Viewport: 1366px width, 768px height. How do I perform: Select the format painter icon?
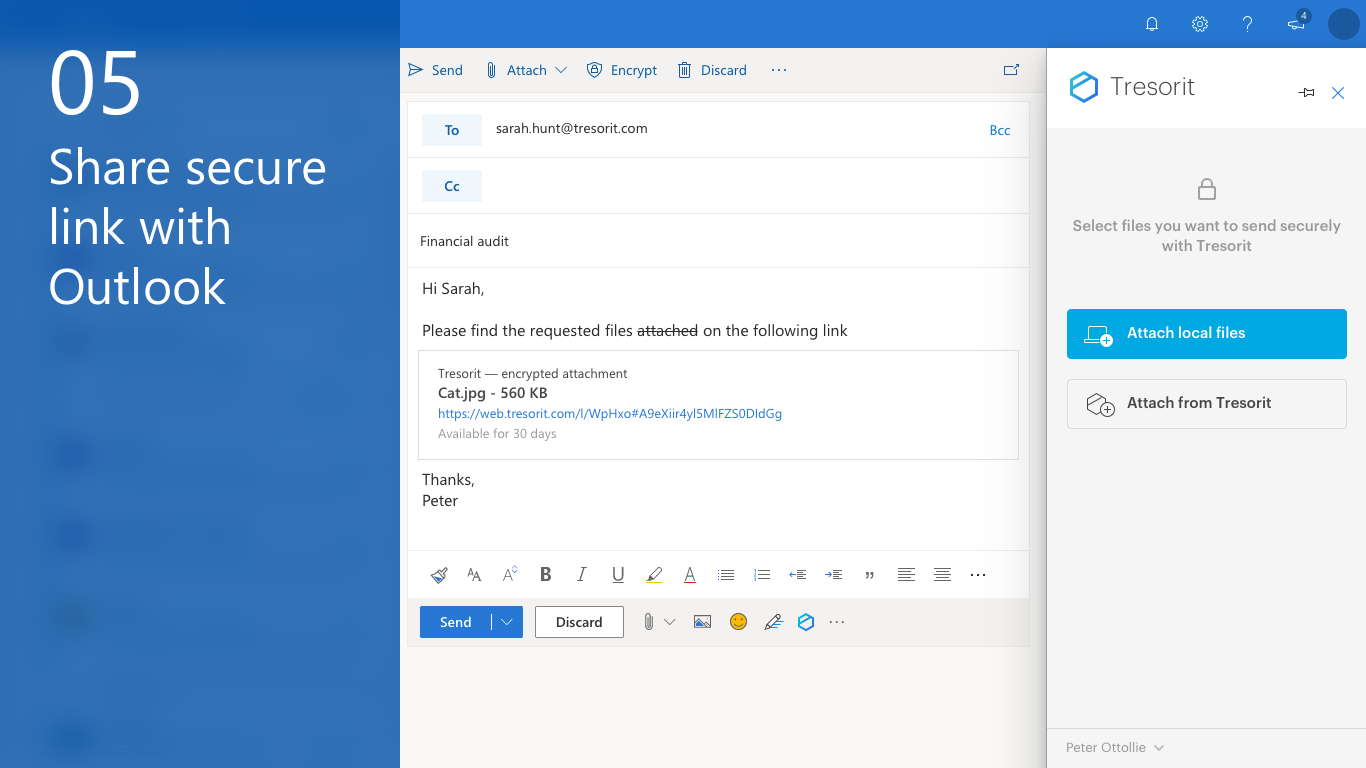[439, 575]
